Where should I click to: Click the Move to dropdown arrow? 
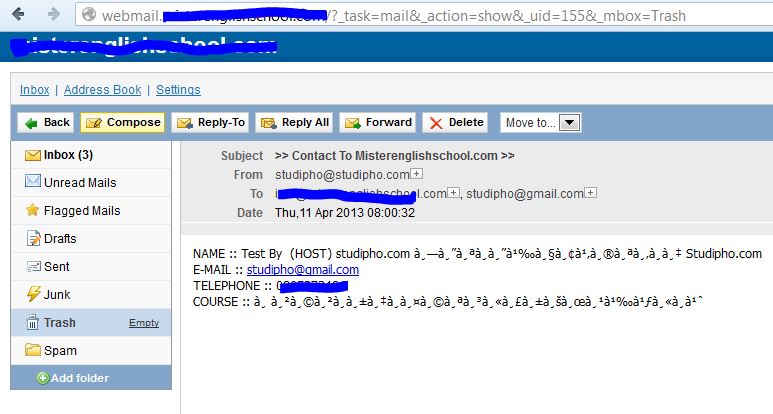point(569,123)
